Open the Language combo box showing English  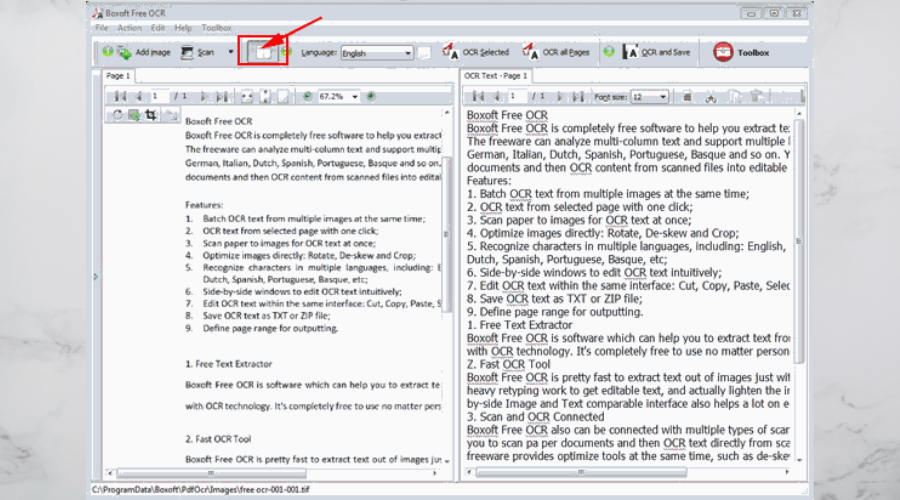pos(377,53)
